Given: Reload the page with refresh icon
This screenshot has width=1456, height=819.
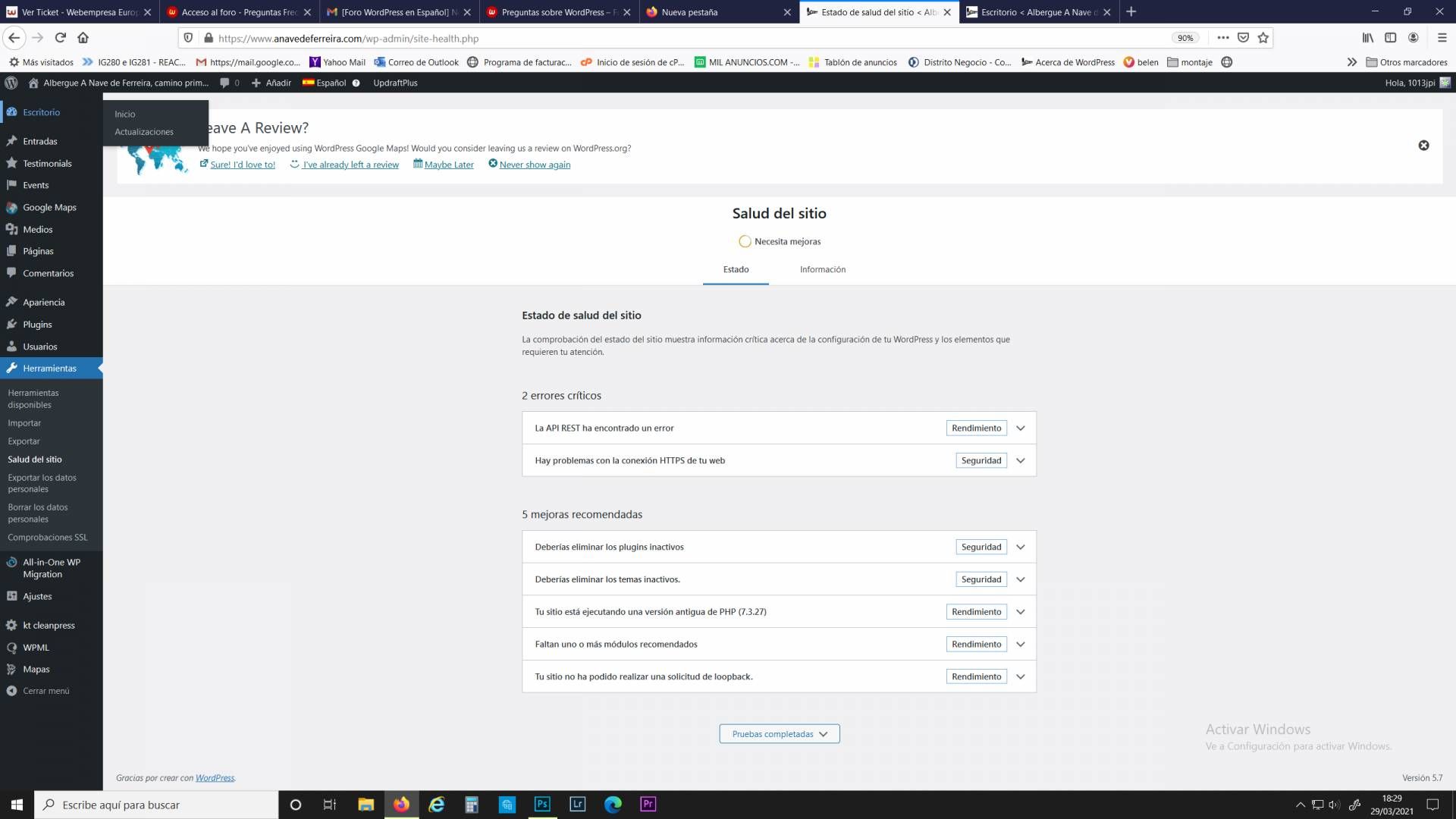Looking at the screenshot, I should tap(61, 38).
